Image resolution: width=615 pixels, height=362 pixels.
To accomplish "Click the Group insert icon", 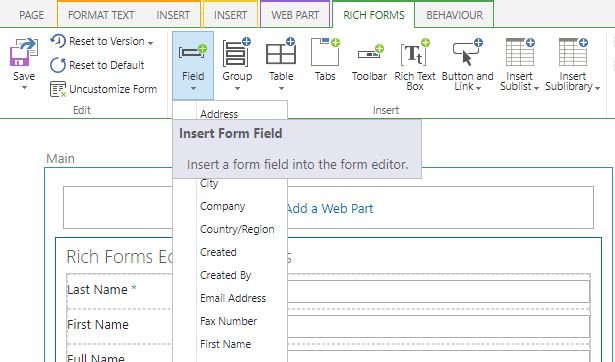I will pyautogui.click(x=237, y=52).
